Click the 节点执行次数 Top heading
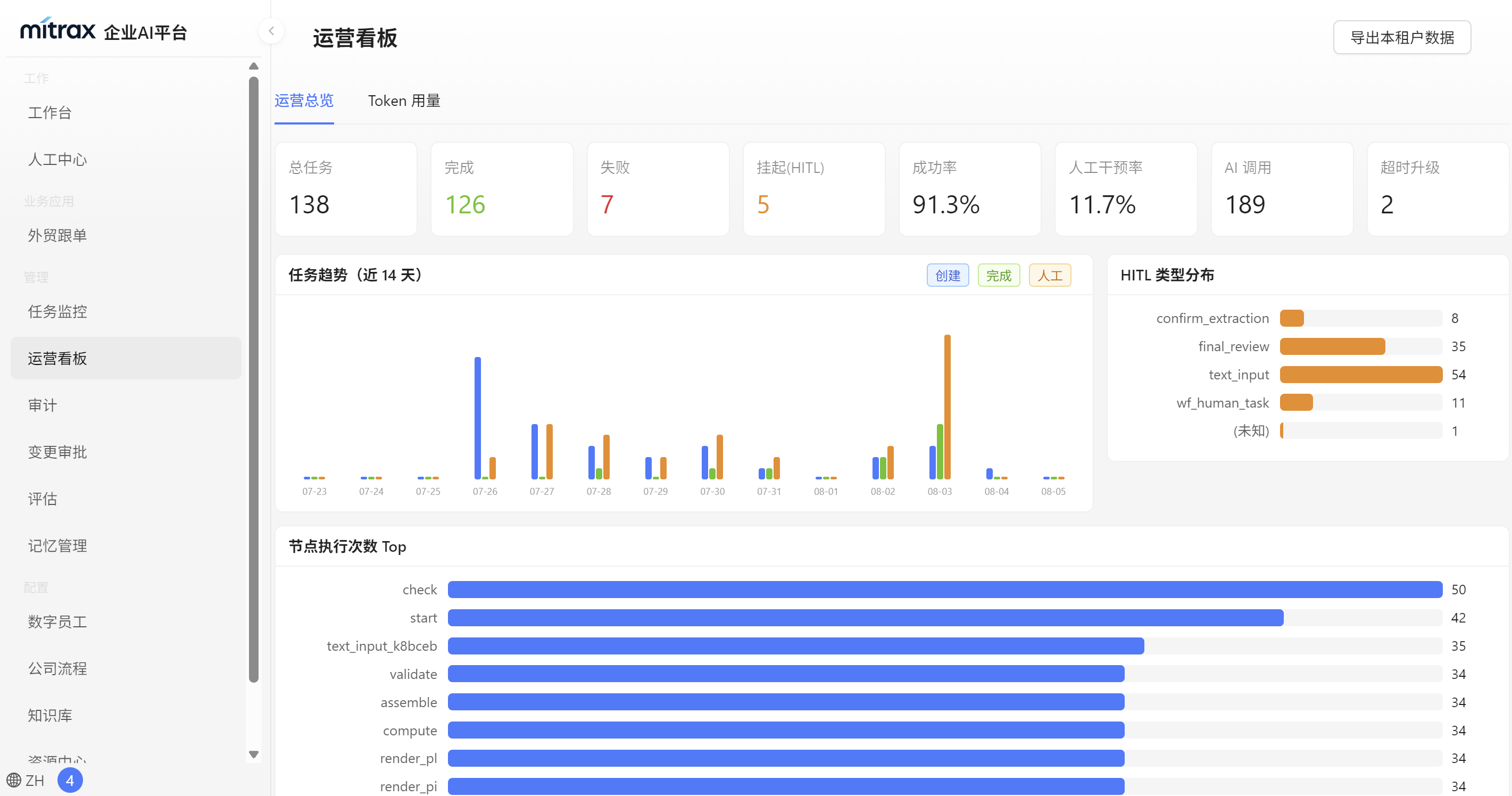 [347, 546]
